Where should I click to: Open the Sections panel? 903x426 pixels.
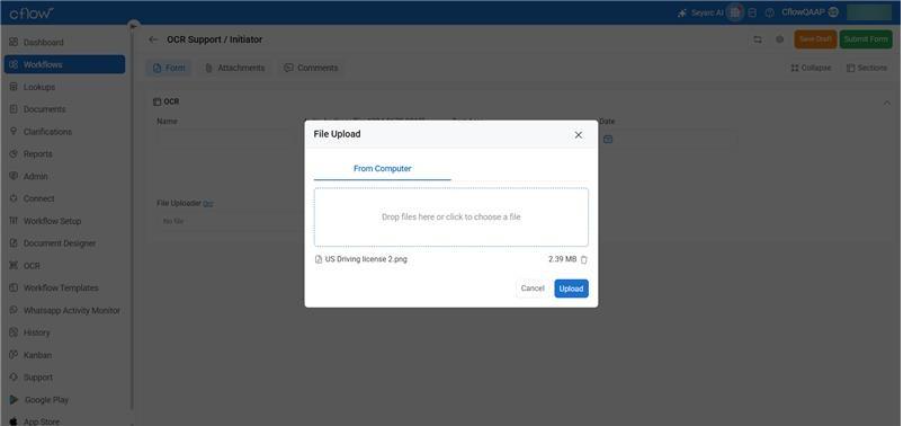tap(866, 68)
